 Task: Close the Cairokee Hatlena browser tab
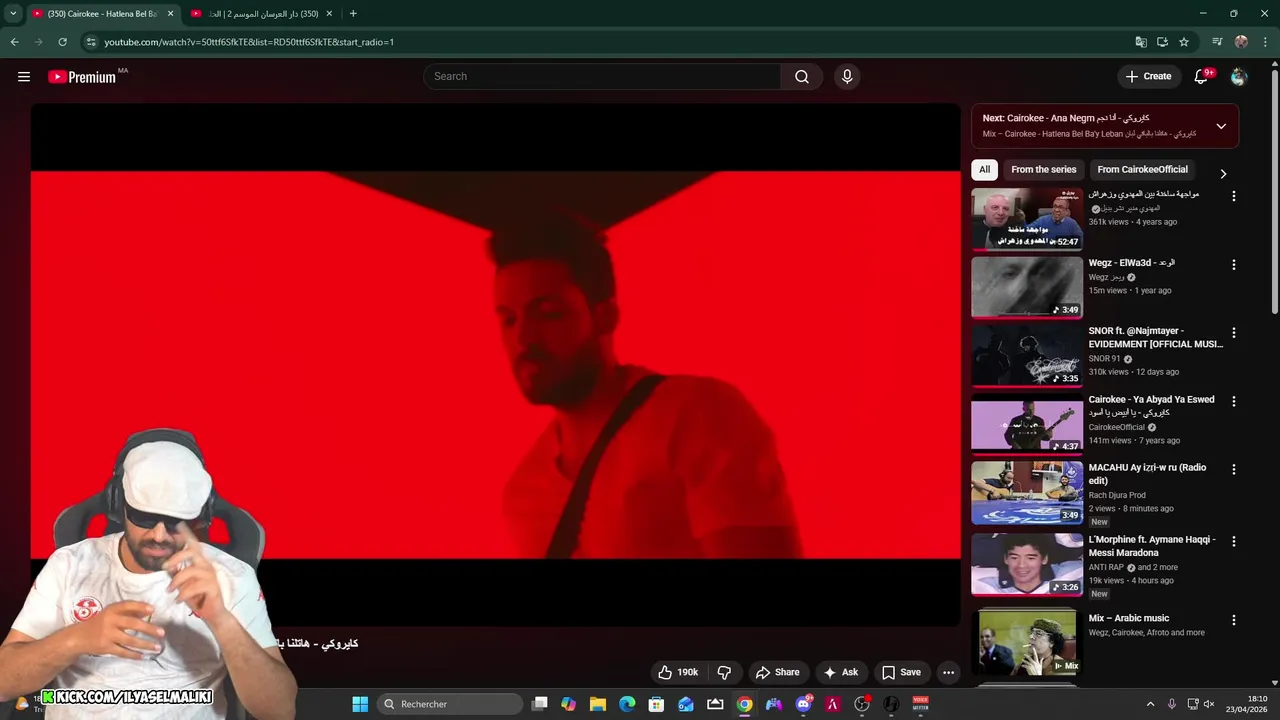[x=170, y=14]
